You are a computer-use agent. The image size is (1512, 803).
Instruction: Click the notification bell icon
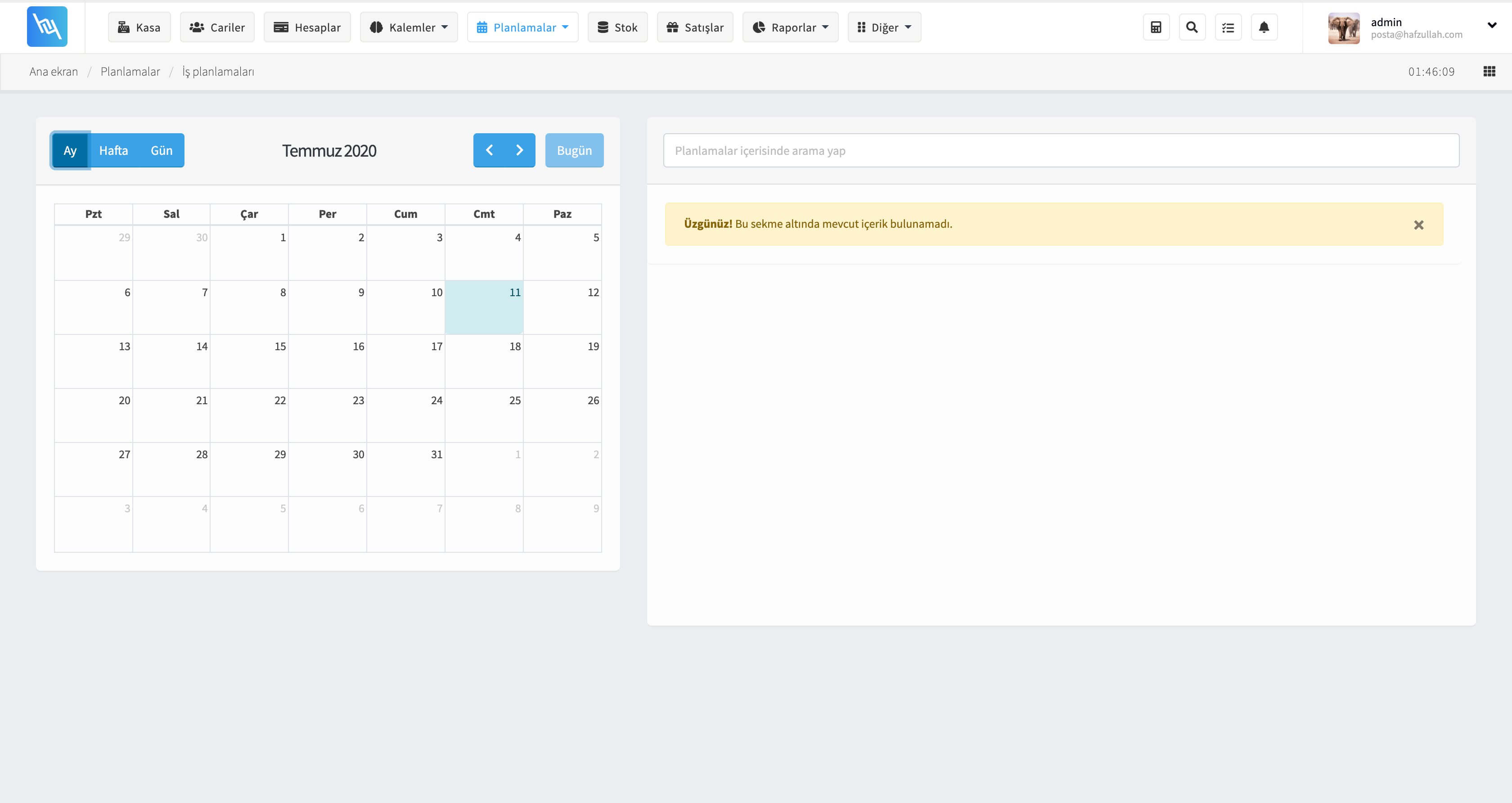pos(1264,27)
